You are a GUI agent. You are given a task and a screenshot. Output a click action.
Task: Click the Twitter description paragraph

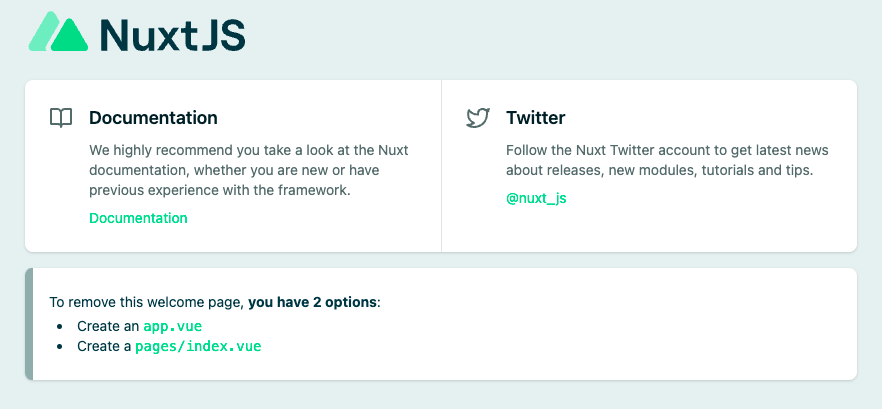coord(667,160)
